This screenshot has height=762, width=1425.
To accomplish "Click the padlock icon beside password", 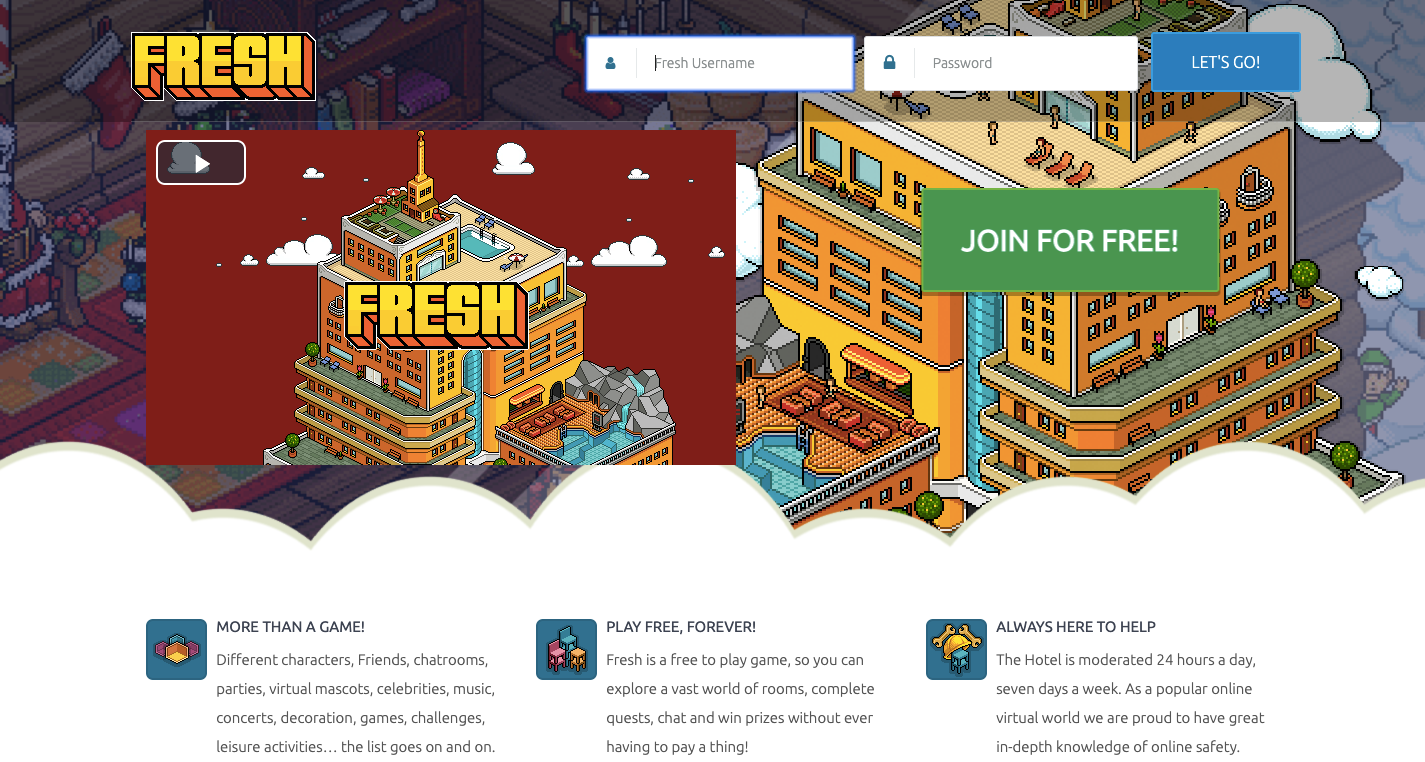I will pyautogui.click(x=889, y=63).
